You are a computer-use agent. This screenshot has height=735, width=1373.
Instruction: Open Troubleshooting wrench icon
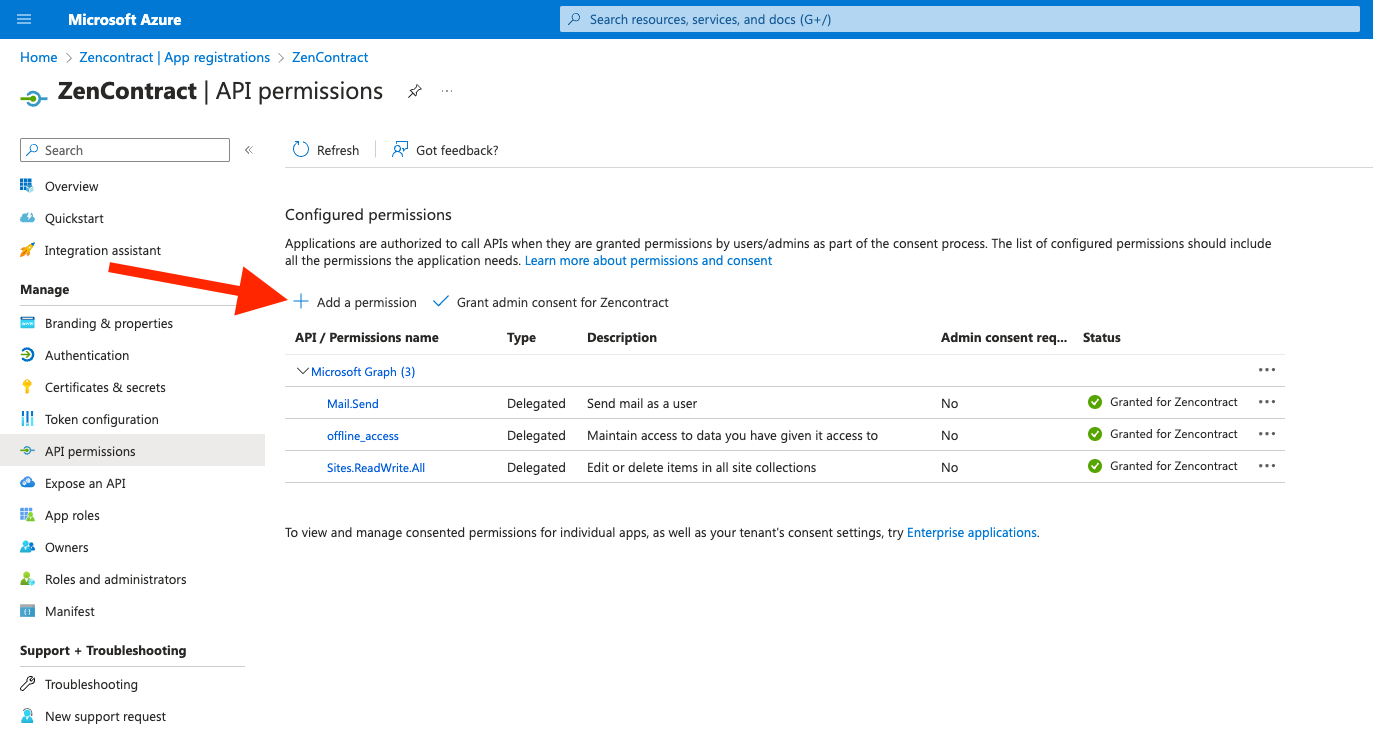[x=27, y=684]
